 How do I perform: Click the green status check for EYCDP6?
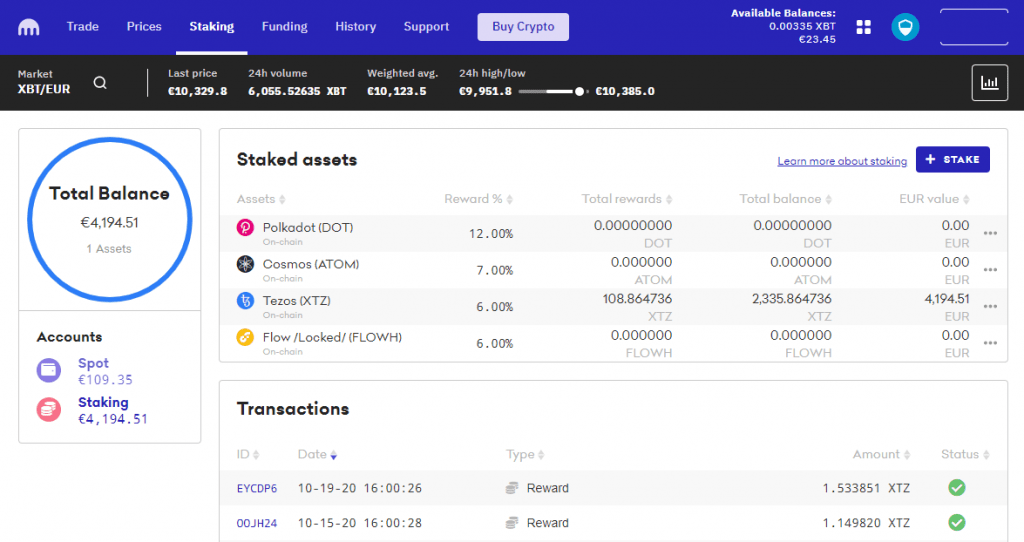coord(957,488)
